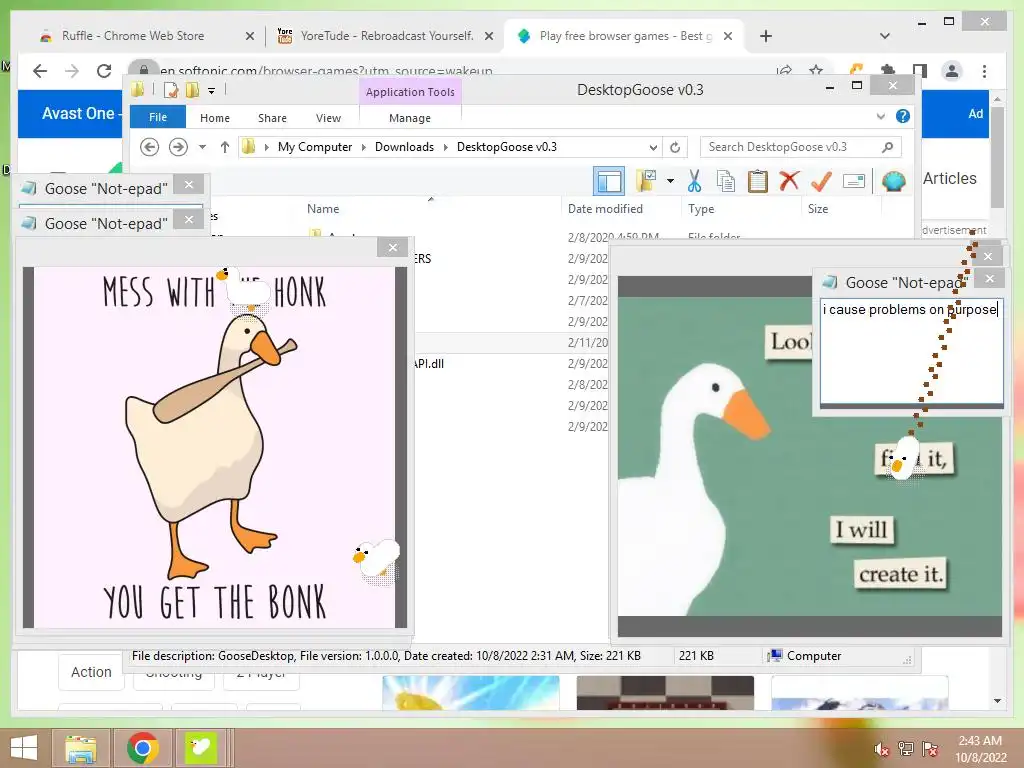Click the Action category button on webpage
1024x768 pixels.
click(91, 671)
